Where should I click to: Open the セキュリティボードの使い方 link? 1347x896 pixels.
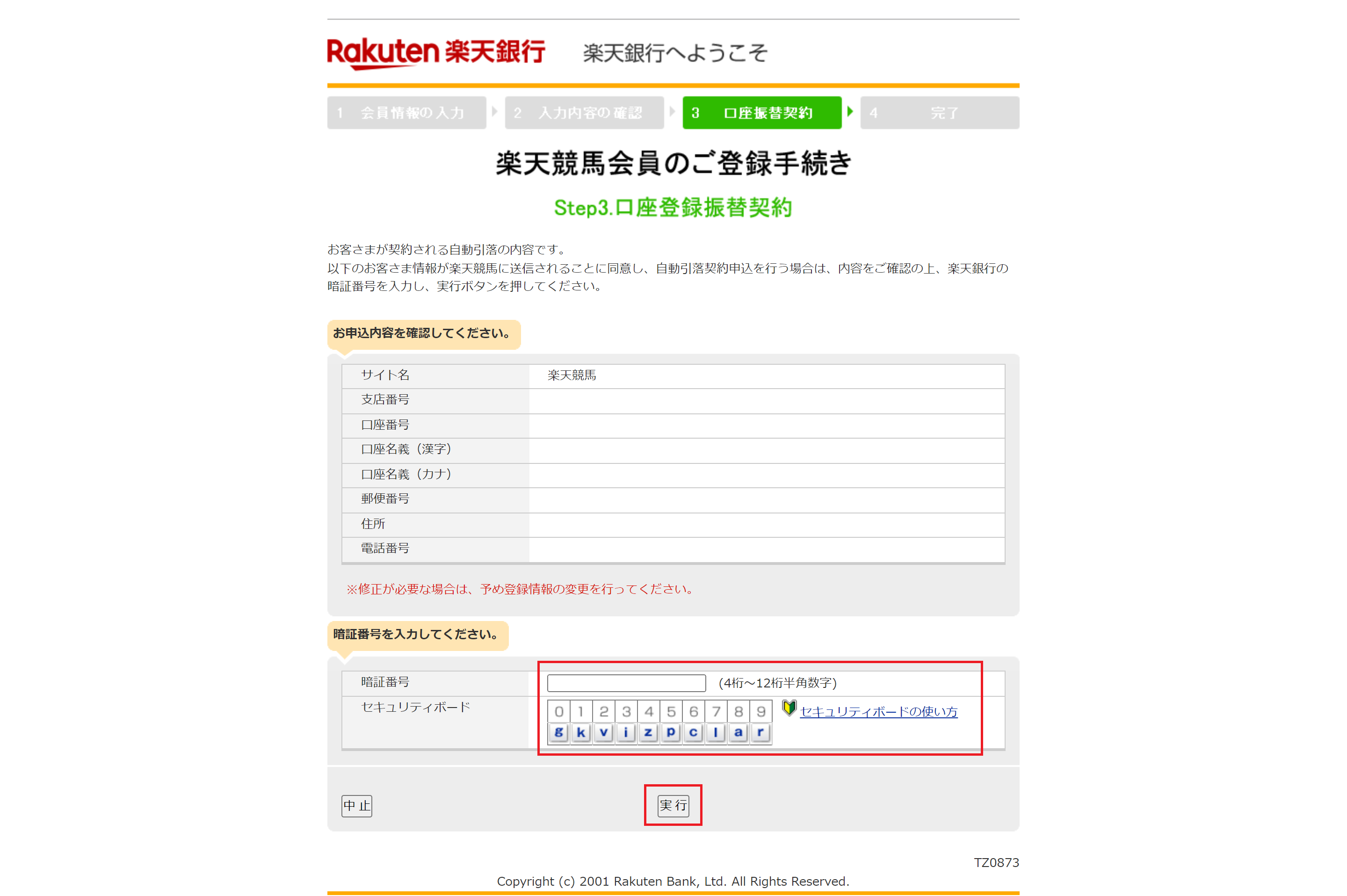tap(878, 711)
